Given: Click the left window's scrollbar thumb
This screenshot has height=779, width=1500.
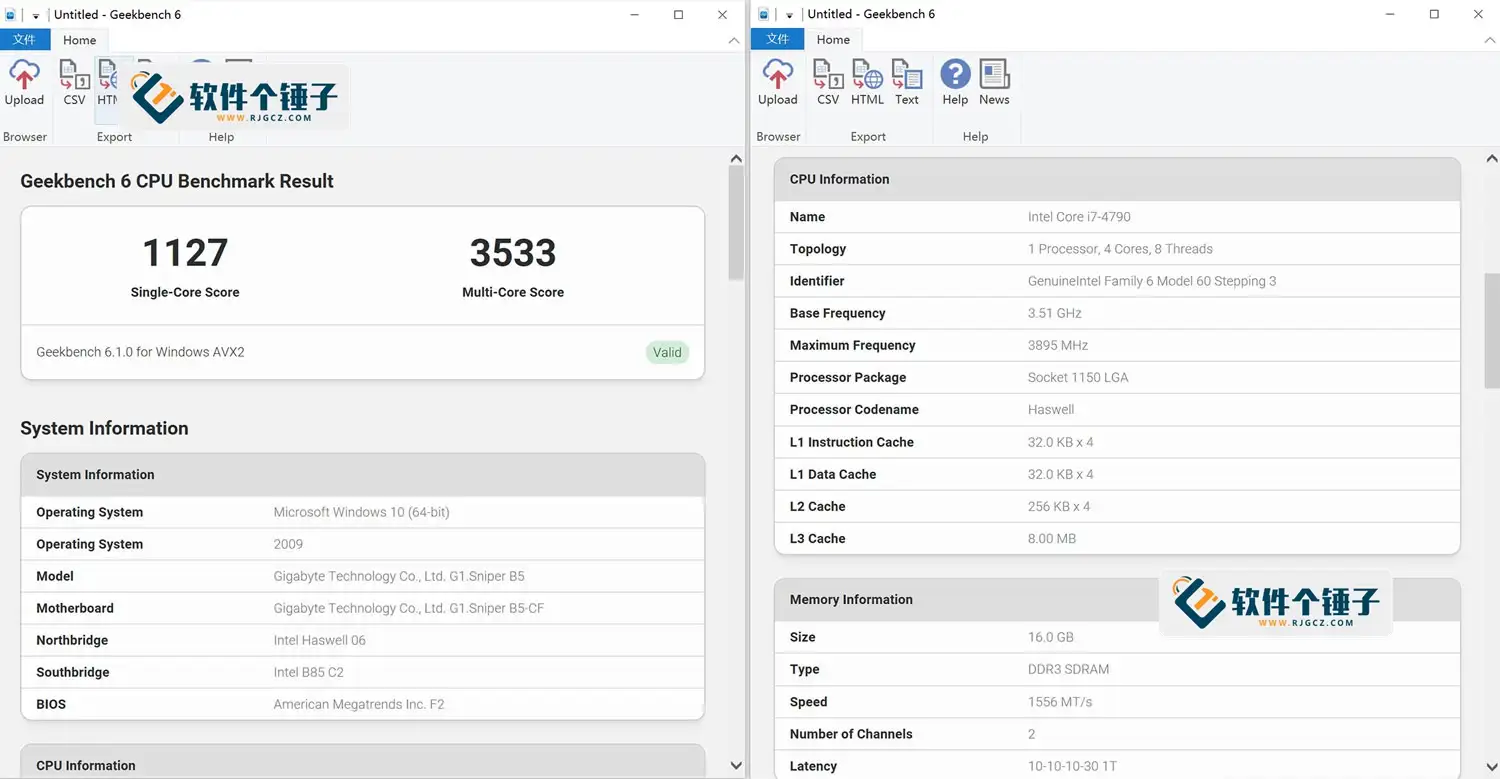Looking at the screenshot, I should pyautogui.click(x=736, y=222).
